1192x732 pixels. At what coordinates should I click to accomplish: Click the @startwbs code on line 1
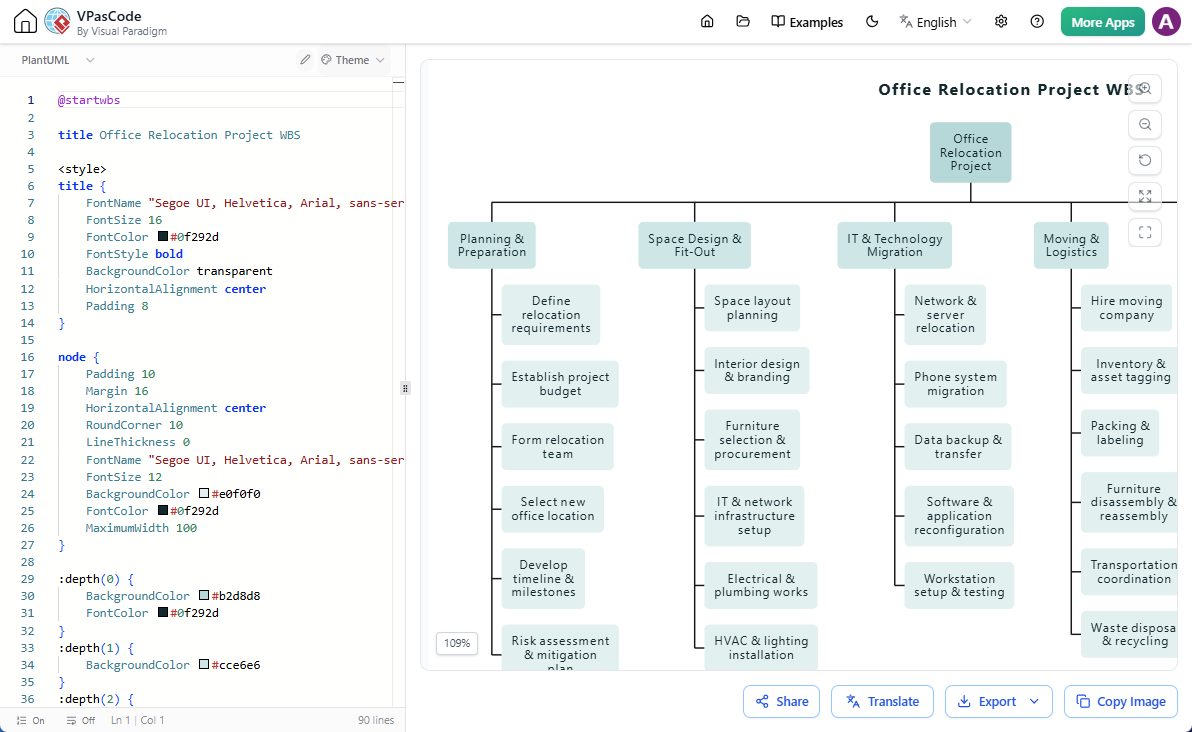[x=89, y=100]
